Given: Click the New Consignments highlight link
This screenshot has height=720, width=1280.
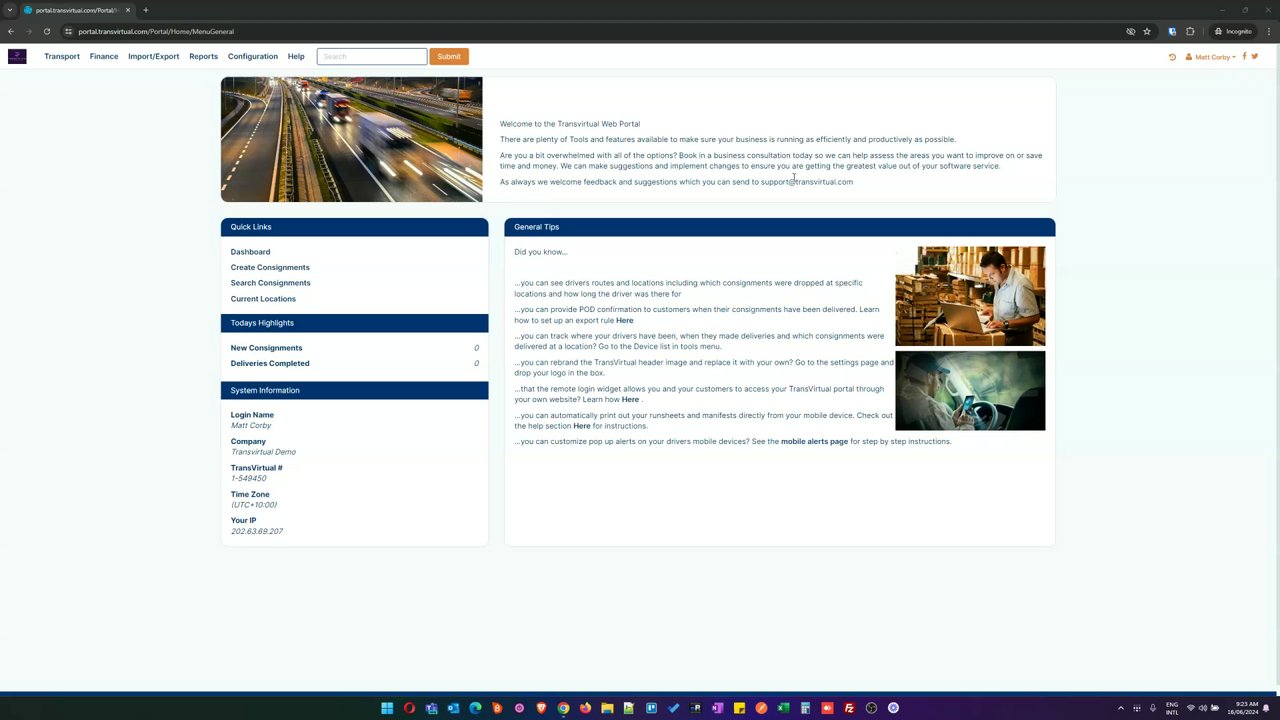Looking at the screenshot, I should point(266,348).
